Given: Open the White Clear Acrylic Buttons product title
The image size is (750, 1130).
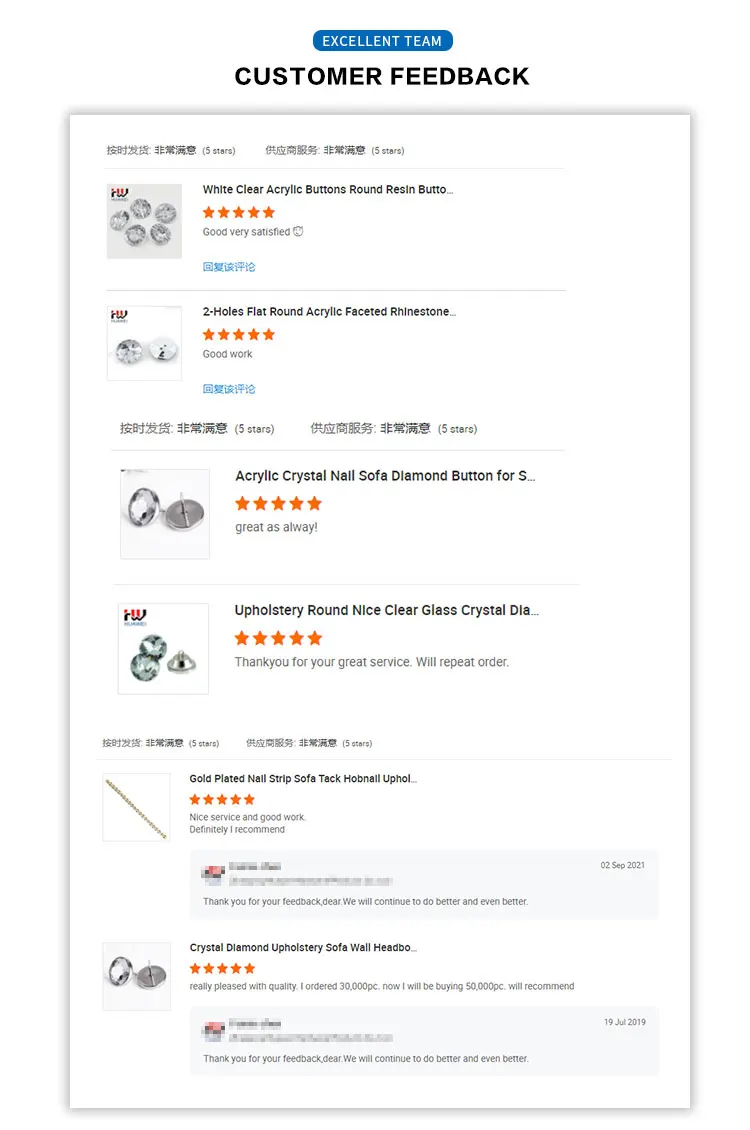Looking at the screenshot, I should point(328,190).
